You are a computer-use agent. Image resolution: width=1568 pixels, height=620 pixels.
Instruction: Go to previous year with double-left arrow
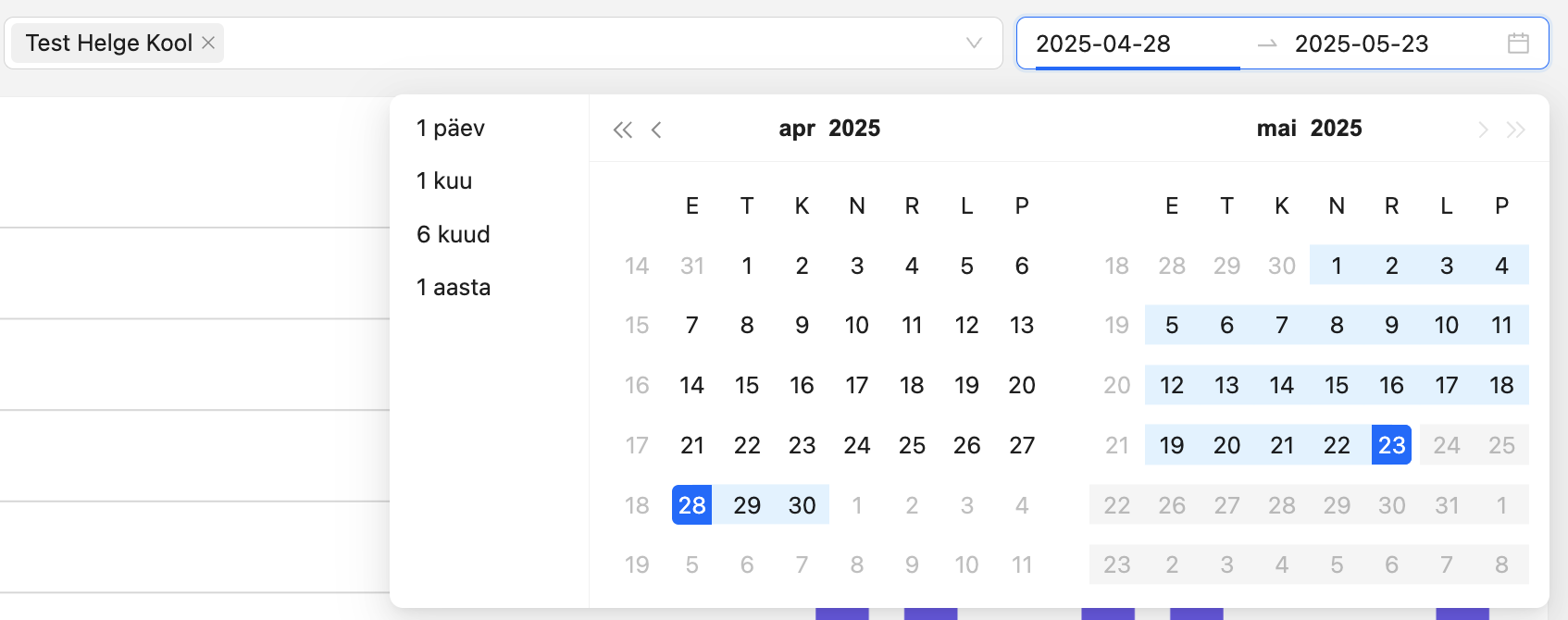click(x=623, y=130)
